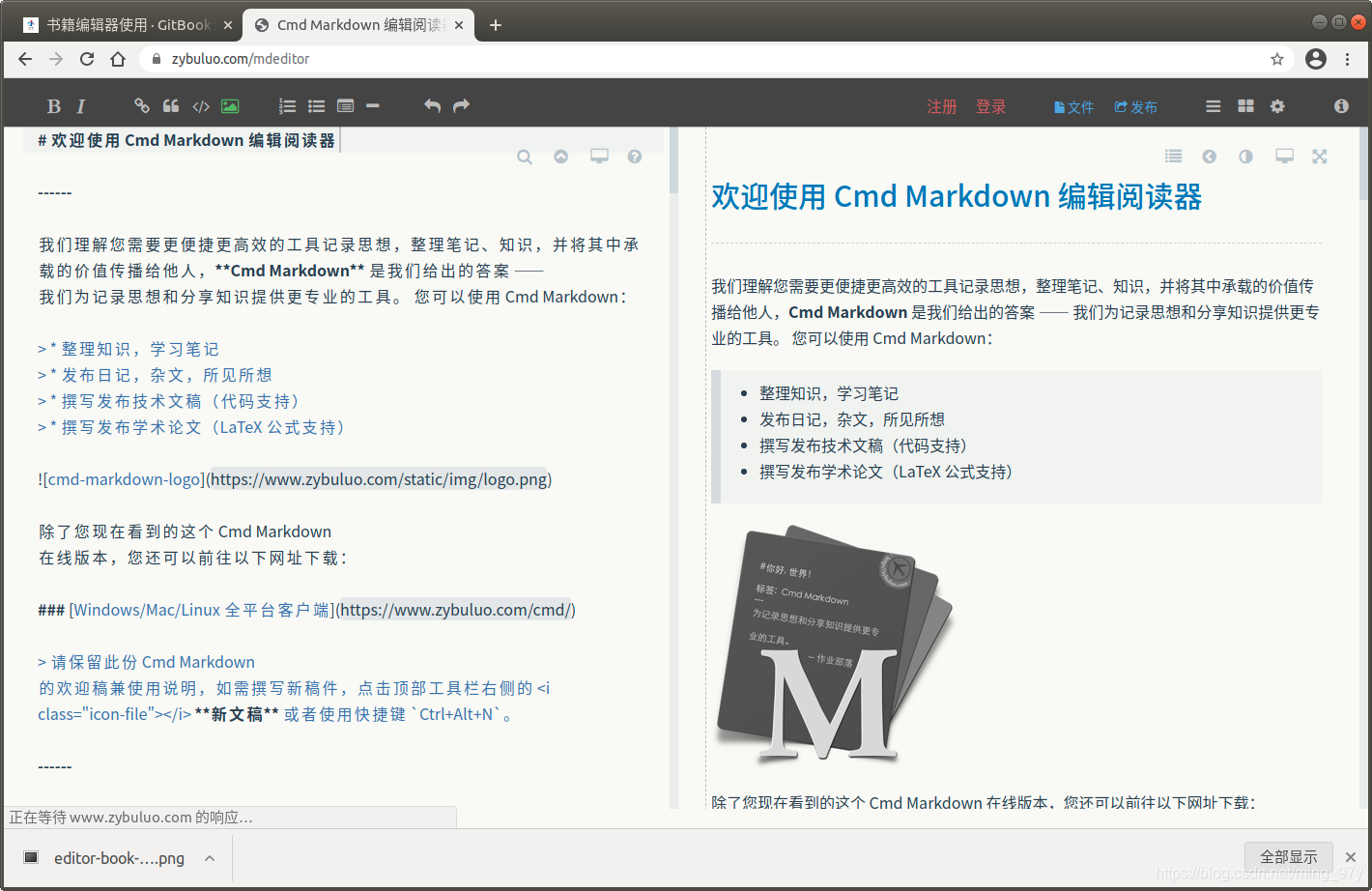Create a bulleted list from the toolbar
Screen dimensions: 1372x891
[x=316, y=106]
